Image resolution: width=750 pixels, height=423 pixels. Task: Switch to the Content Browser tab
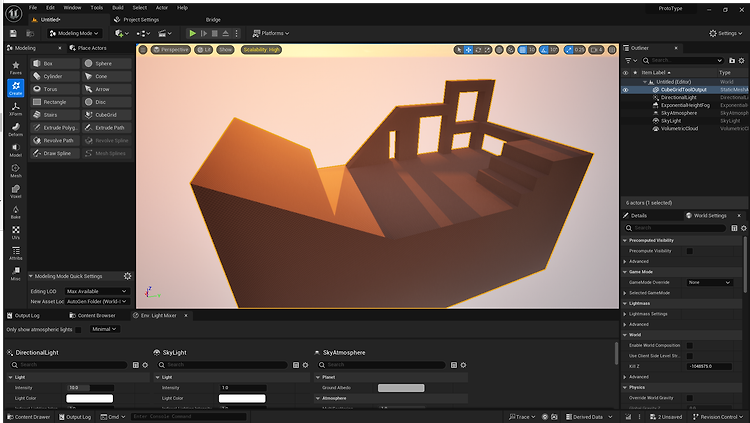pyautogui.click(x=92, y=316)
